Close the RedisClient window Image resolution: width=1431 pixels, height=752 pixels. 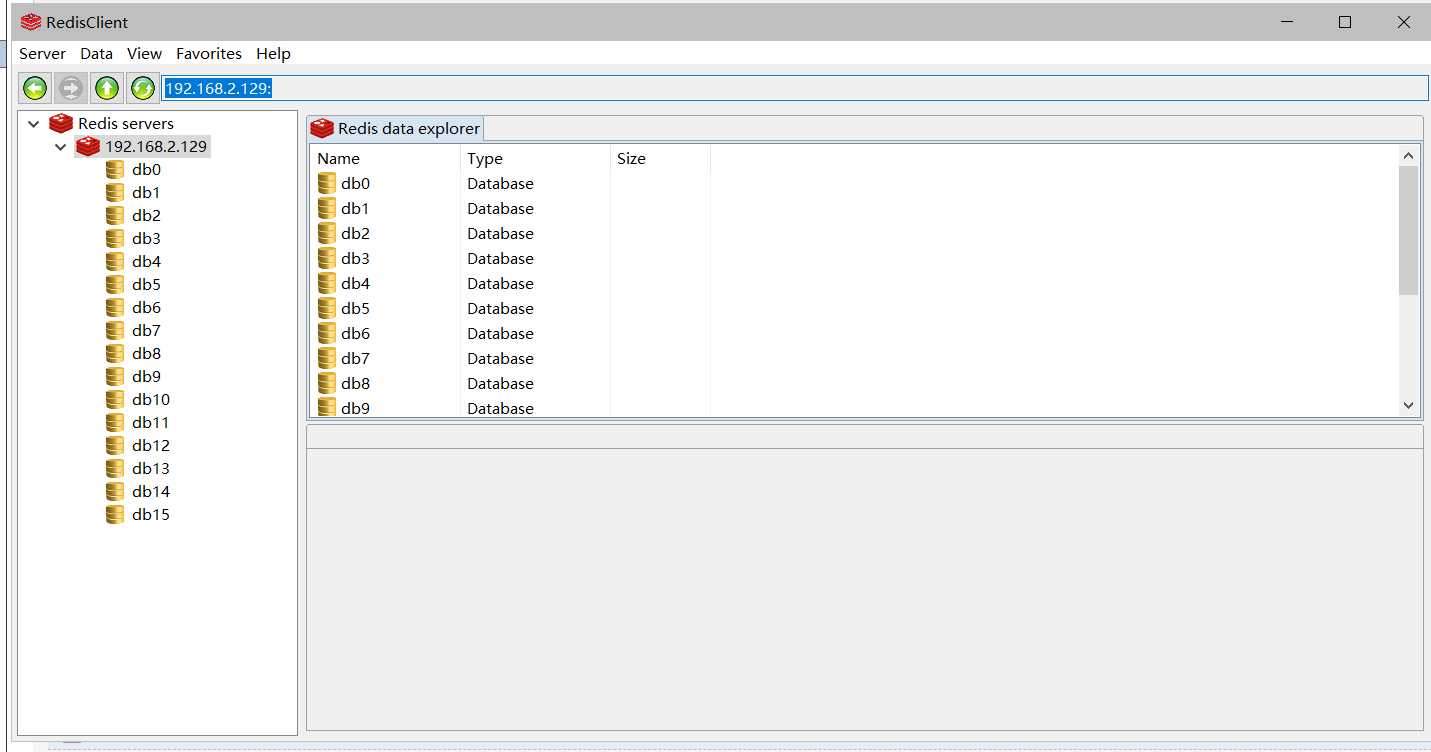pyautogui.click(x=1403, y=22)
